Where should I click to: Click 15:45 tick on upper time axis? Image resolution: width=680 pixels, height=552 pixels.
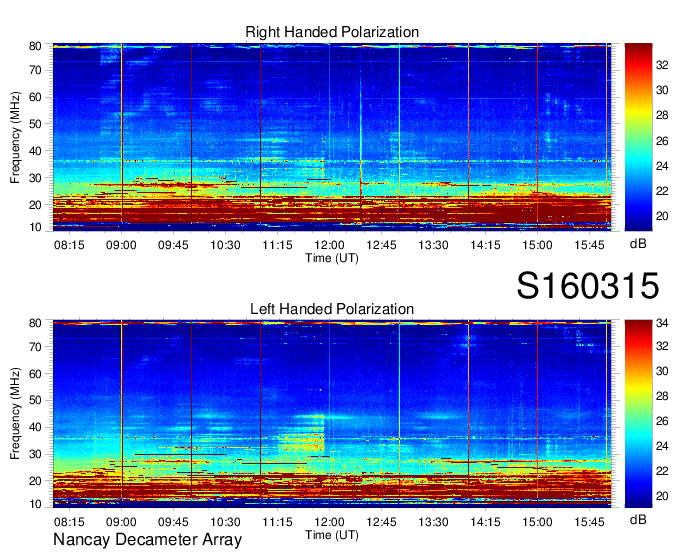(589, 245)
